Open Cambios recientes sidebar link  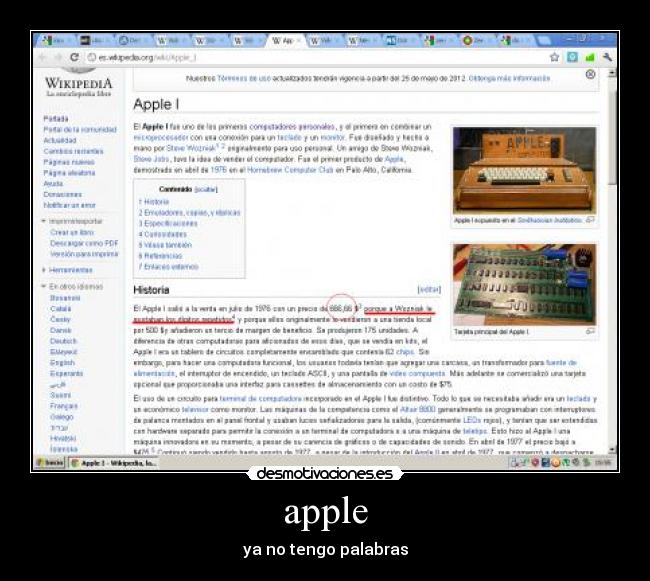tap(73, 151)
